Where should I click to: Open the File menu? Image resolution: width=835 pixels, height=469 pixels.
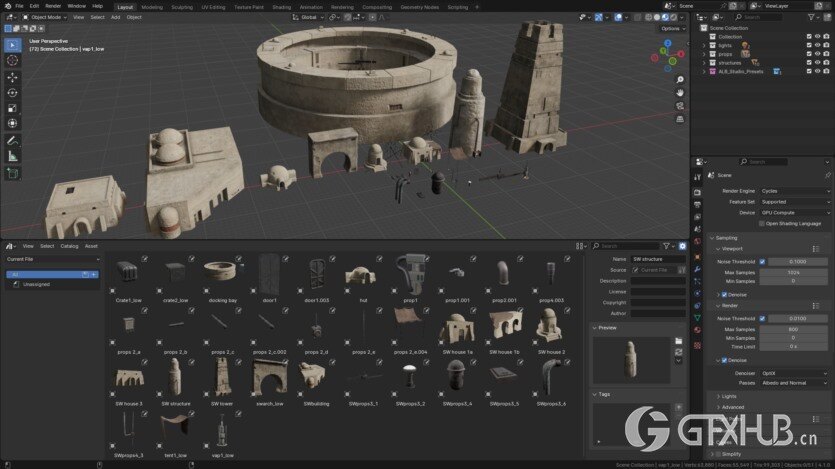19,6
